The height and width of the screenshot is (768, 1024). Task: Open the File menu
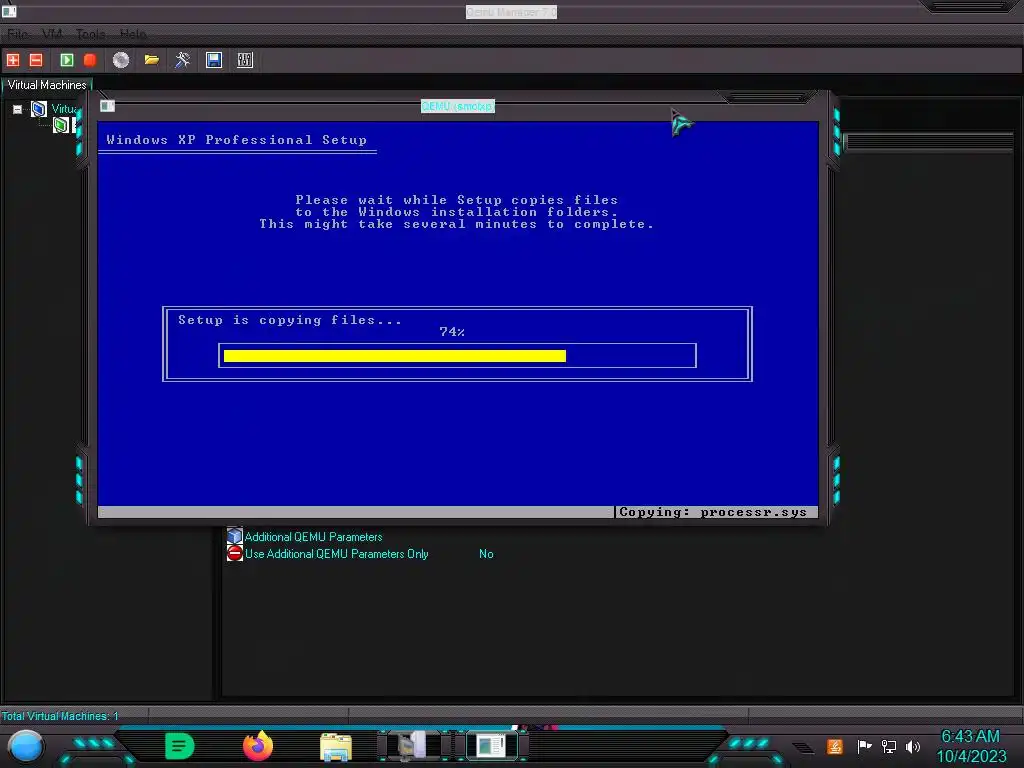(17, 34)
